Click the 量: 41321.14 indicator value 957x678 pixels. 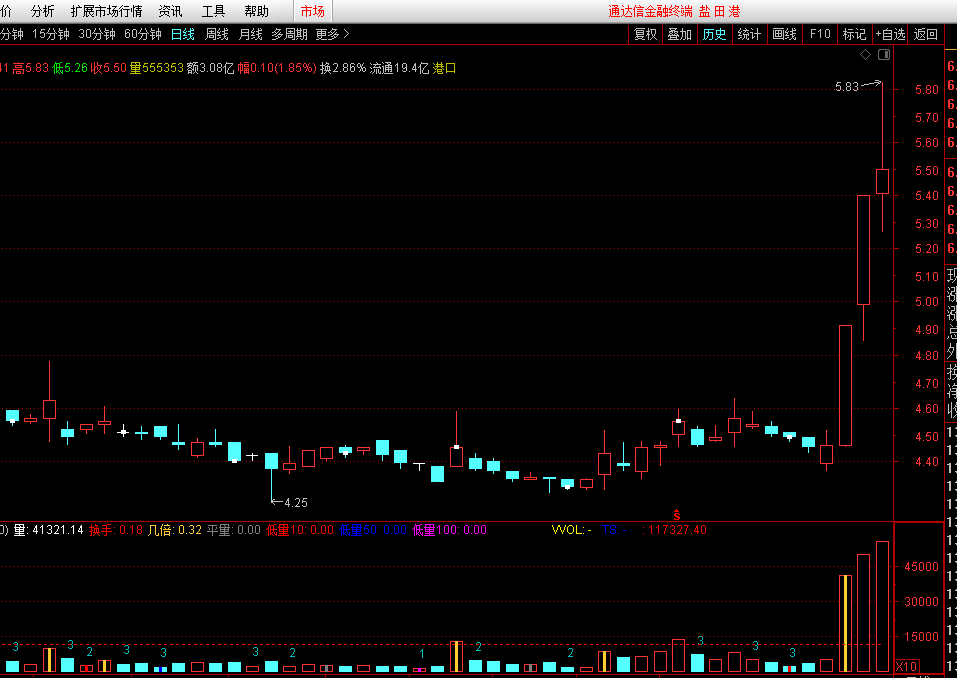(x=49, y=530)
